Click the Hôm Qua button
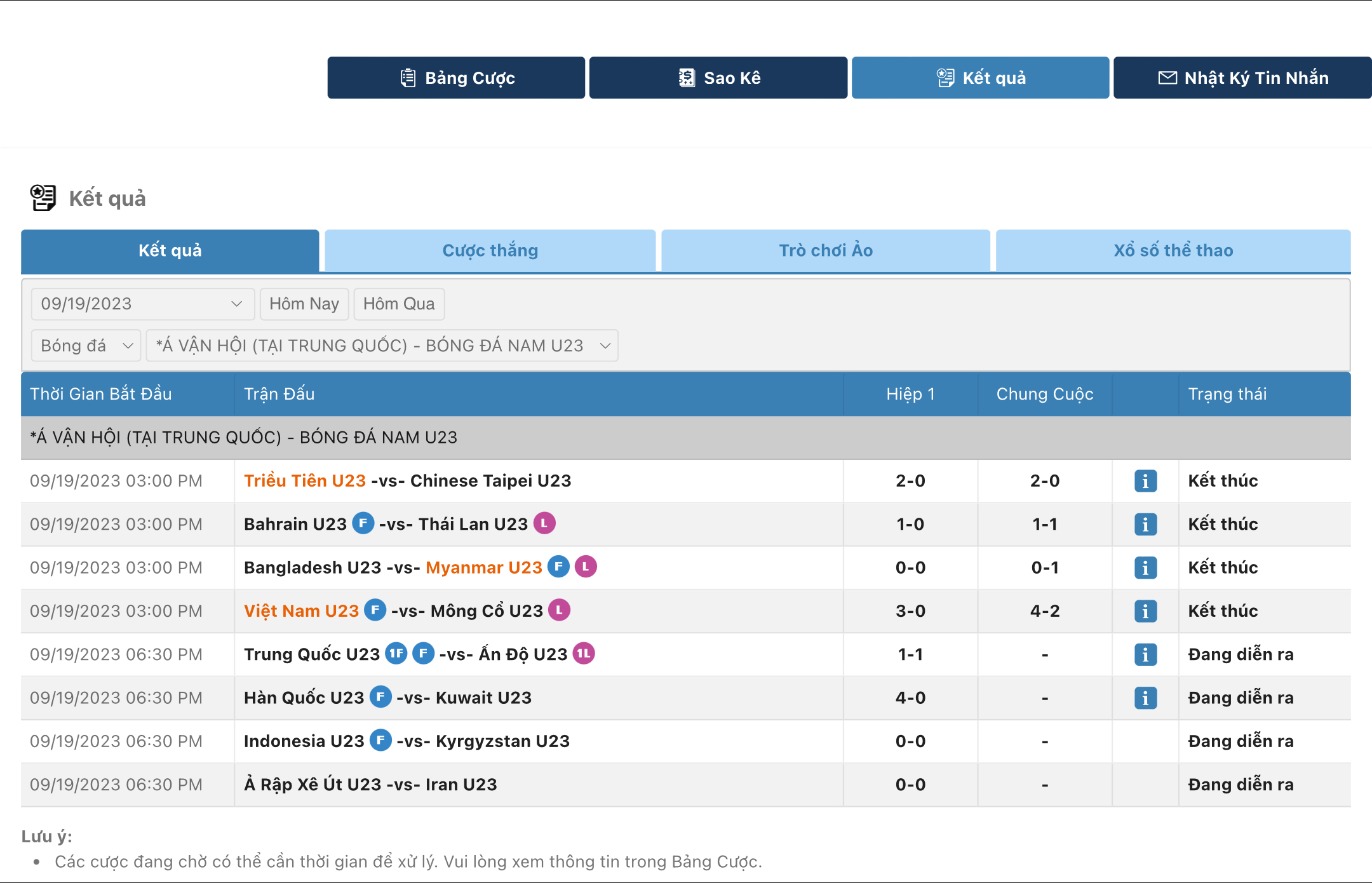The height and width of the screenshot is (883, 1372). point(399,305)
